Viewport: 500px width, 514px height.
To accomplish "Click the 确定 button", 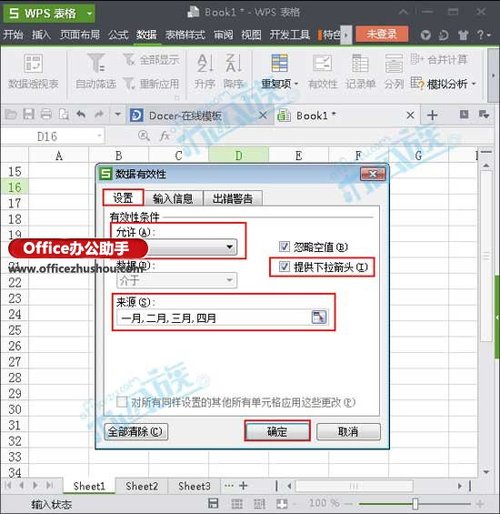I will (x=277, y=432).
